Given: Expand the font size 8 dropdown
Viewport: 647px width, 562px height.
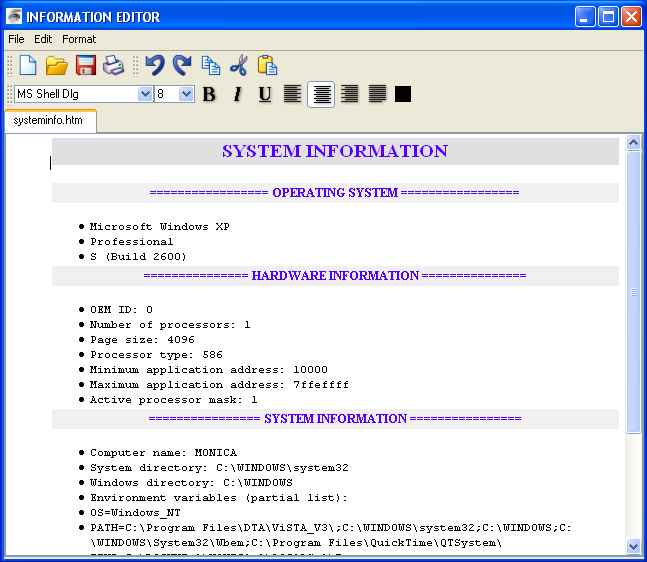Looking at the screenshot, I should tap(186, 94).
